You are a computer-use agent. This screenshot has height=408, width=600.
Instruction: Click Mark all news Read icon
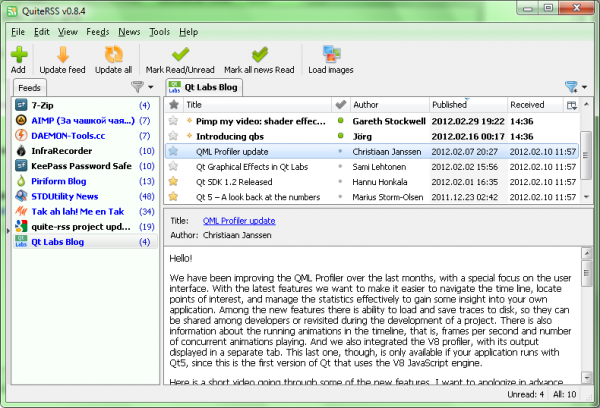[259, 54]
